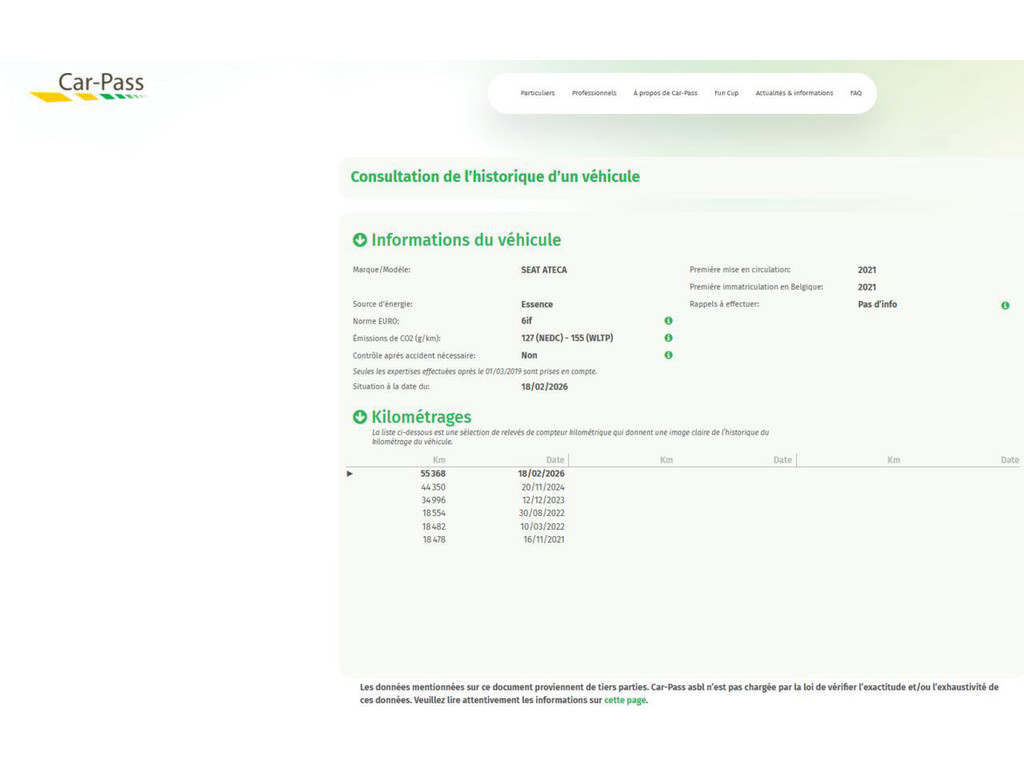The image size is (1024, 768).
Task: Open the Professionnels menu
Action: 594,93
